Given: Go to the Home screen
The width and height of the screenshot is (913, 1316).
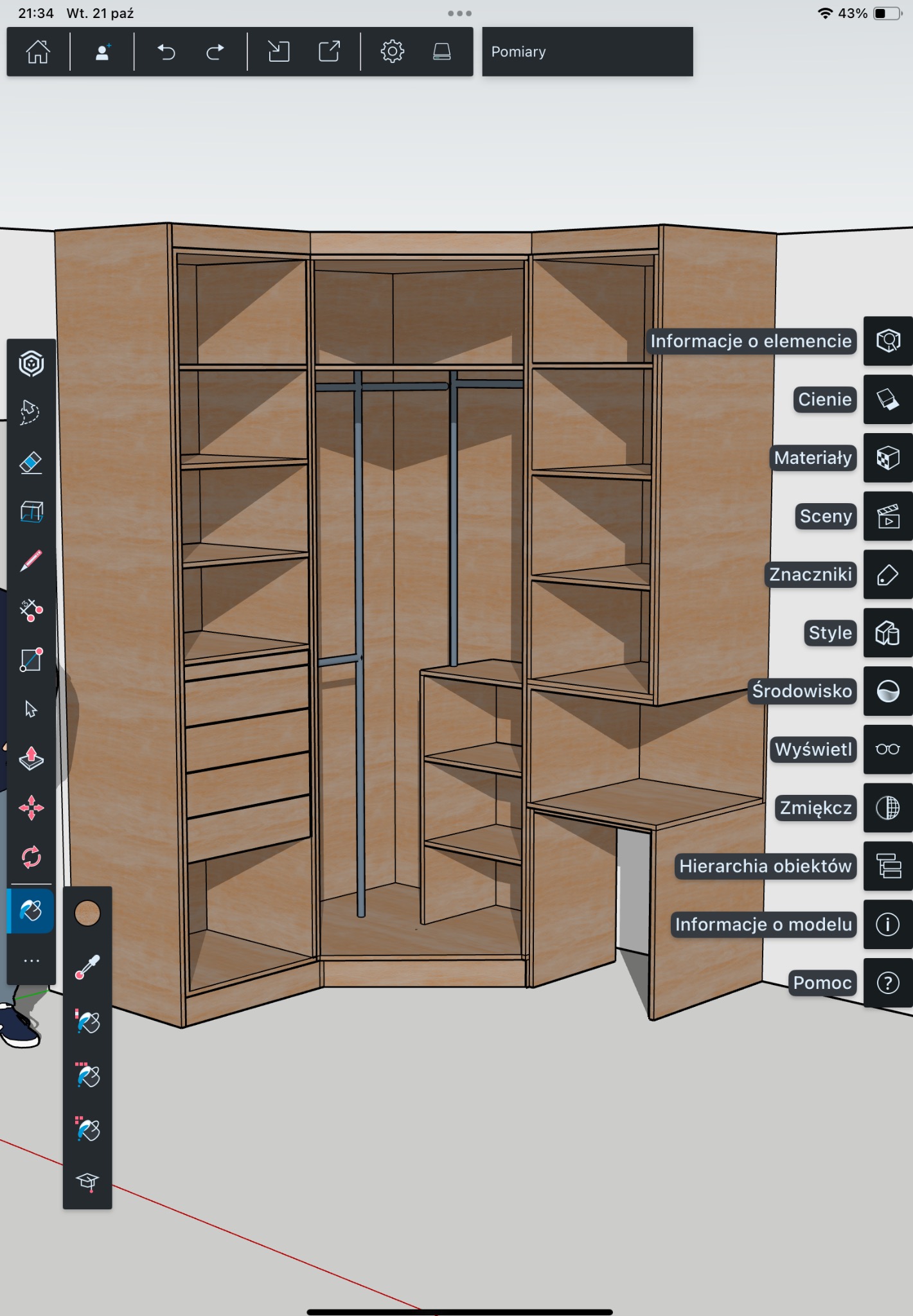Looking at the screenshot, I should click(38, 51).
